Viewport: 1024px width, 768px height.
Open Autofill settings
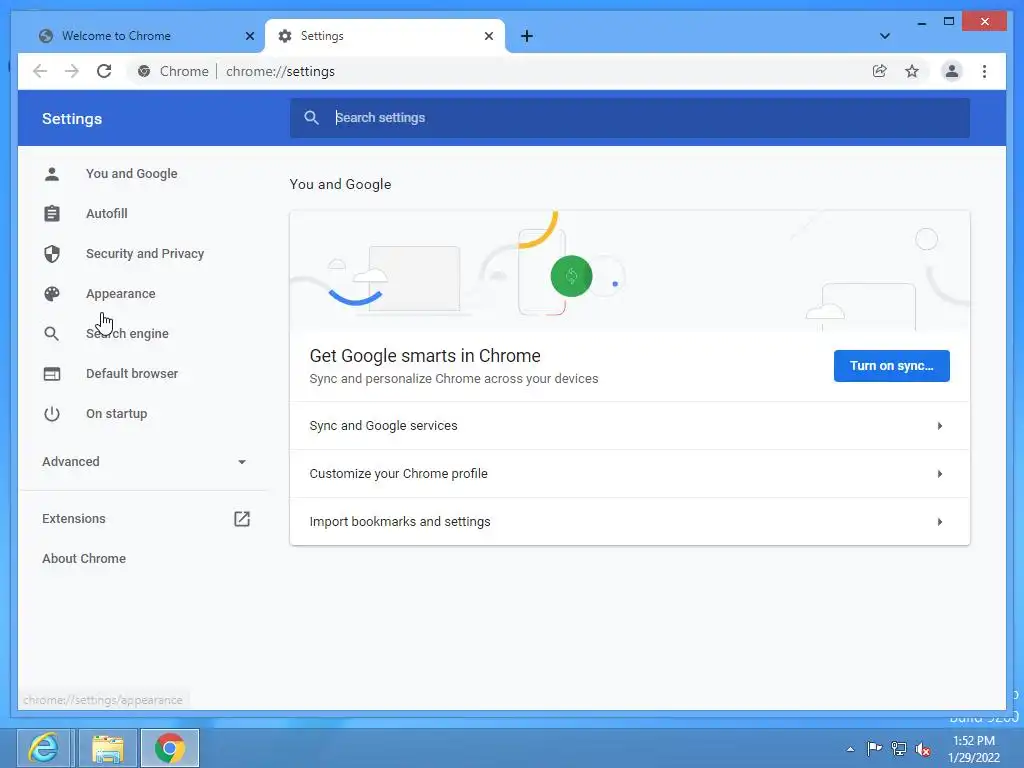coord(107,214)
